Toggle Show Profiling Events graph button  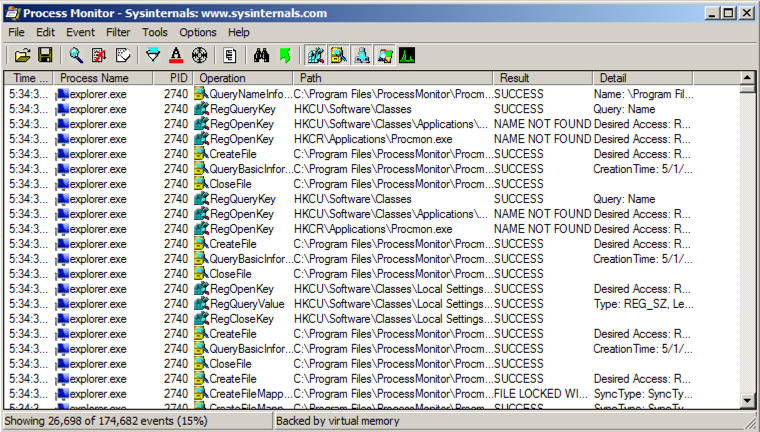(x=407, y=55)
